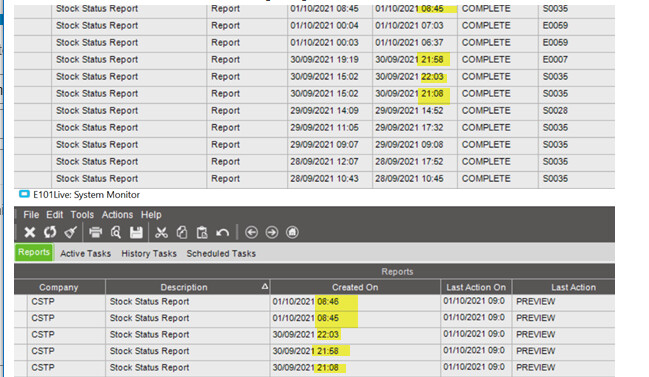649x377 pixels.
Task: Click the Refresh arrows toolbar icon
Action: pos(50,233)
